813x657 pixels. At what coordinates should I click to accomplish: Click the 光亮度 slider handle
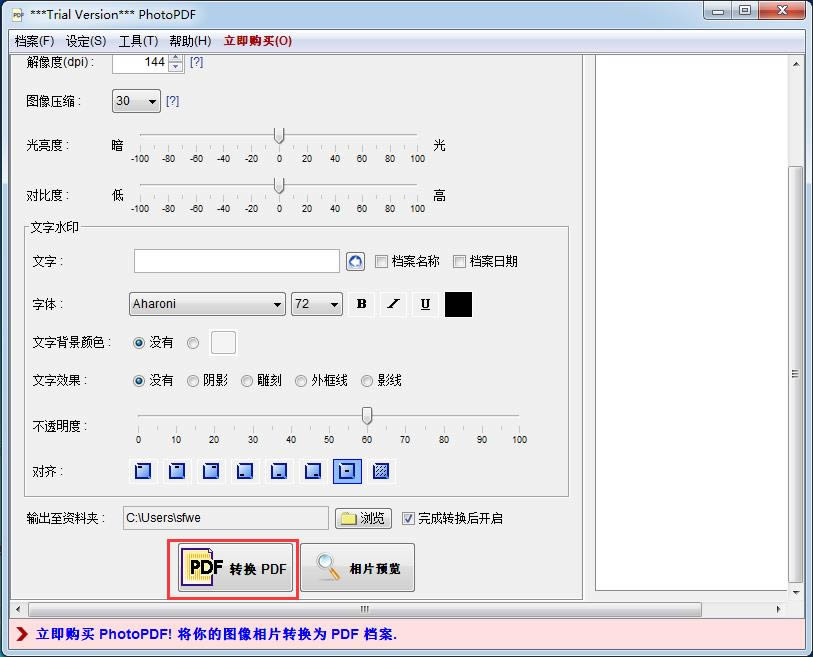pos(279,136)
